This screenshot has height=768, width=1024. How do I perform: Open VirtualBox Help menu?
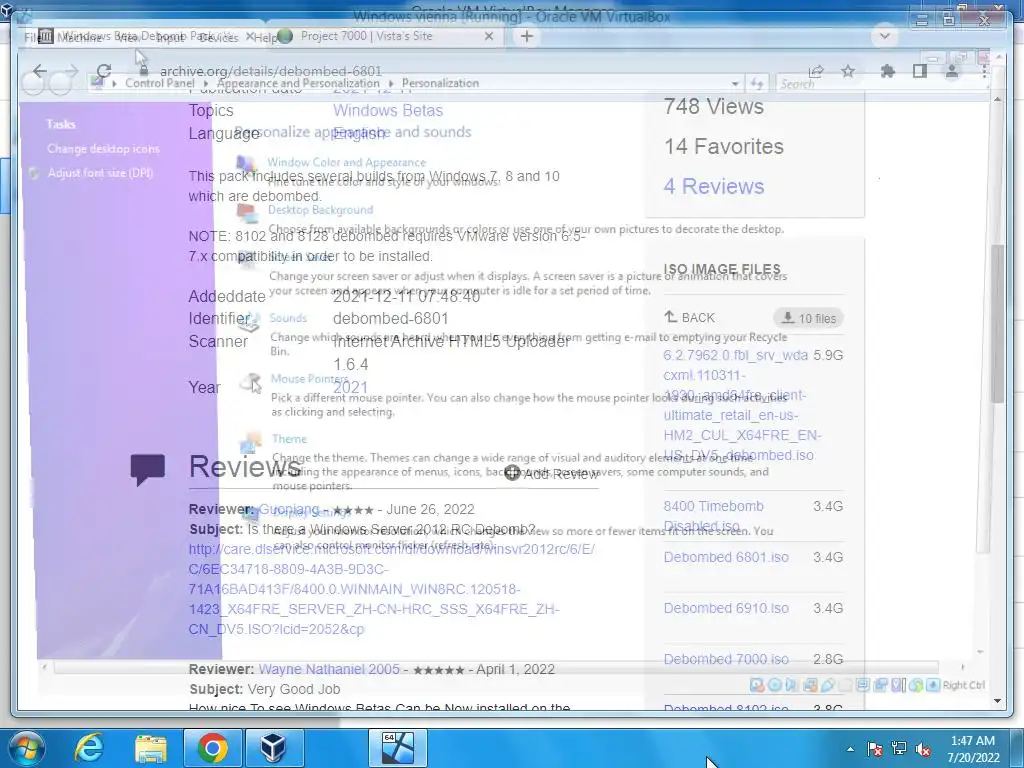click(x=265, y=38)
